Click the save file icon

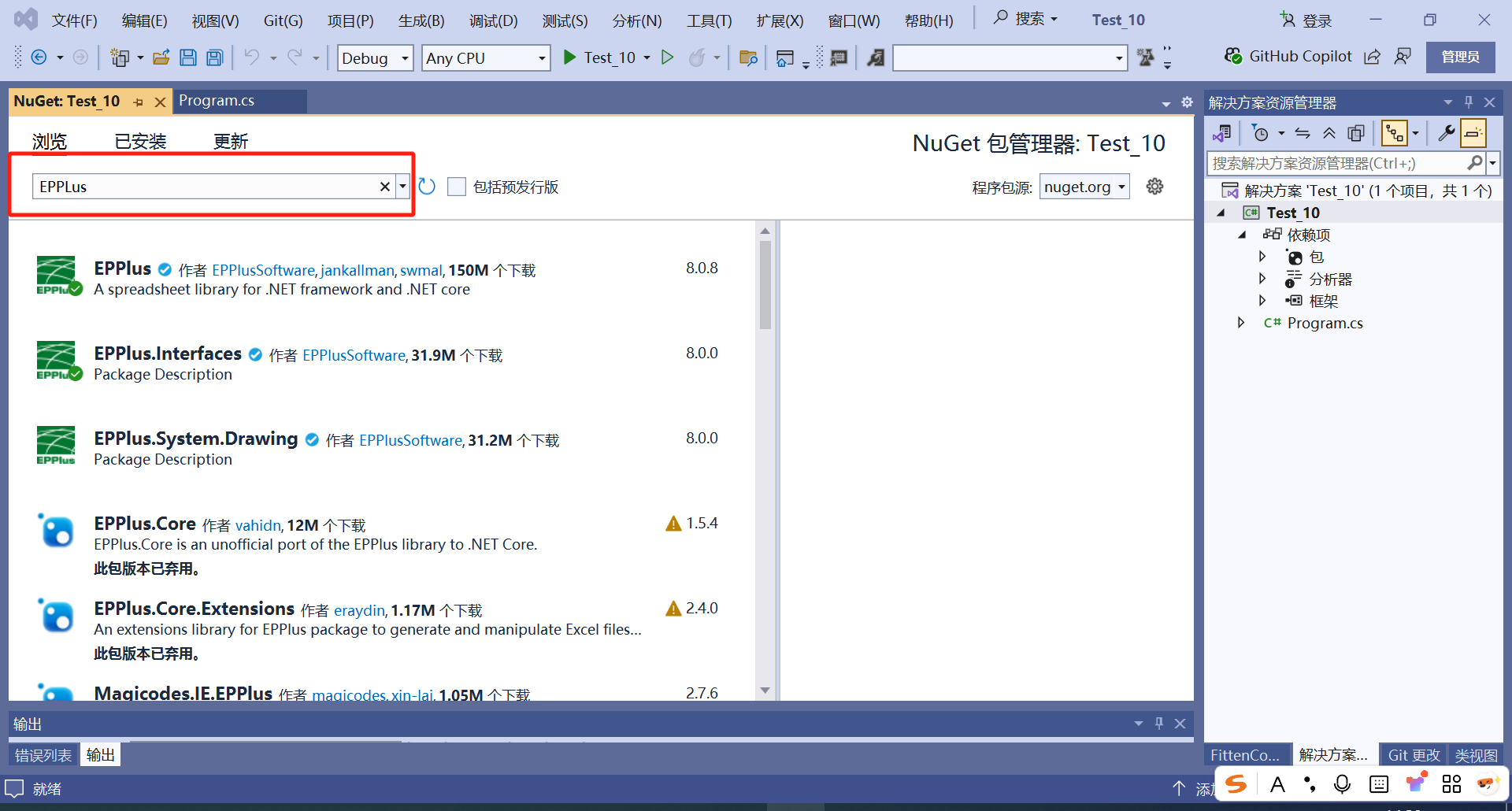coord(188,57)
